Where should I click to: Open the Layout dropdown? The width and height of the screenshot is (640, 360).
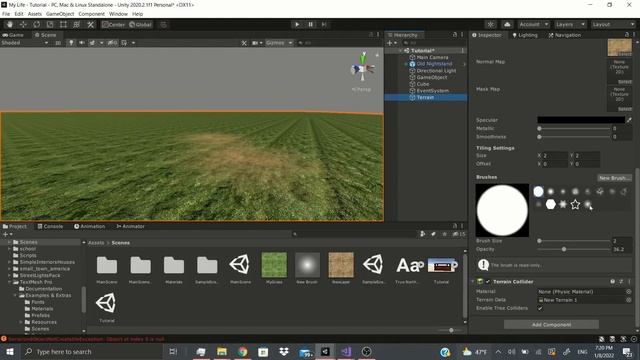(x=613, y=24)
